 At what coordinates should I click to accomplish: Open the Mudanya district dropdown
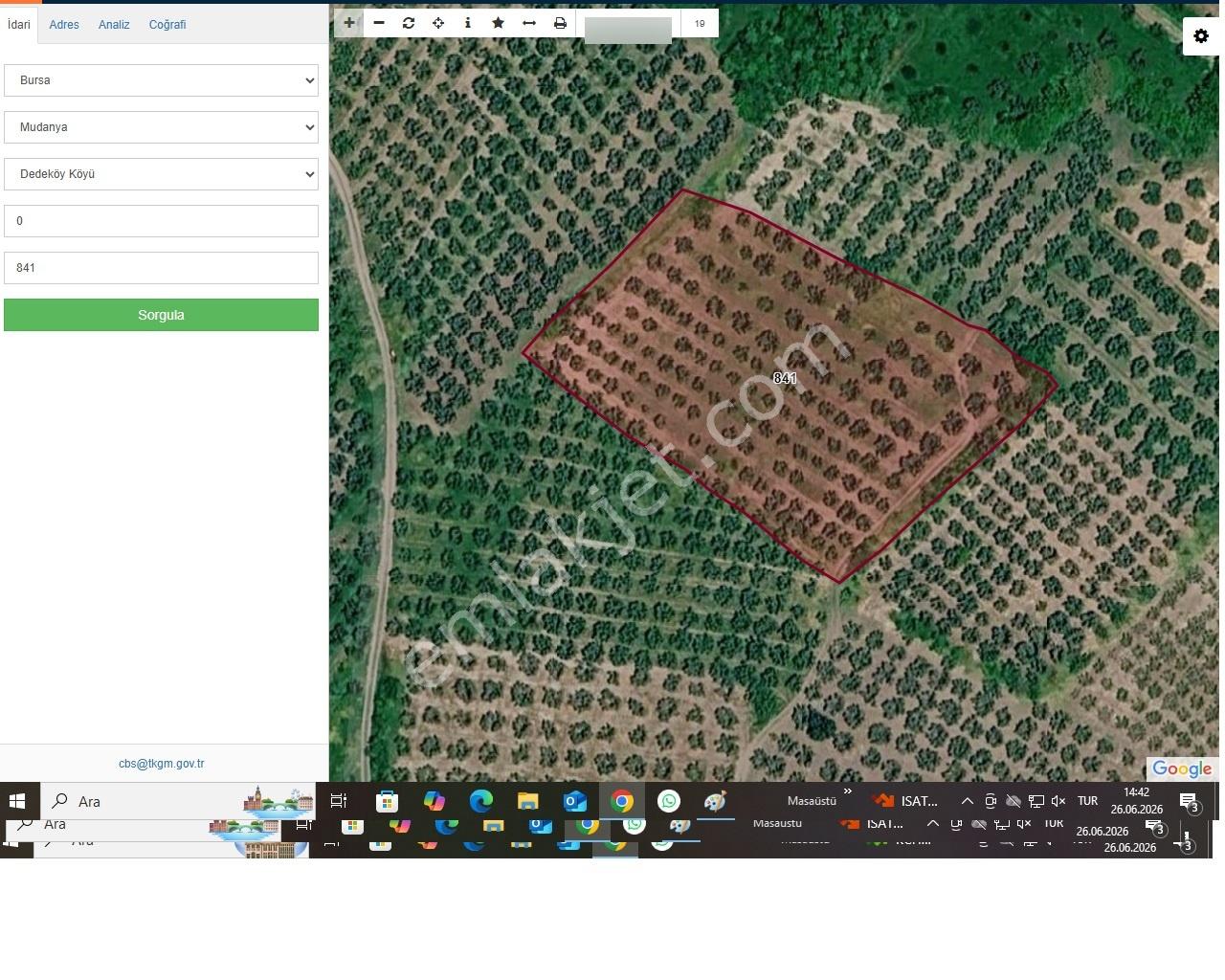pyautogui.click(x=161, y=127)
